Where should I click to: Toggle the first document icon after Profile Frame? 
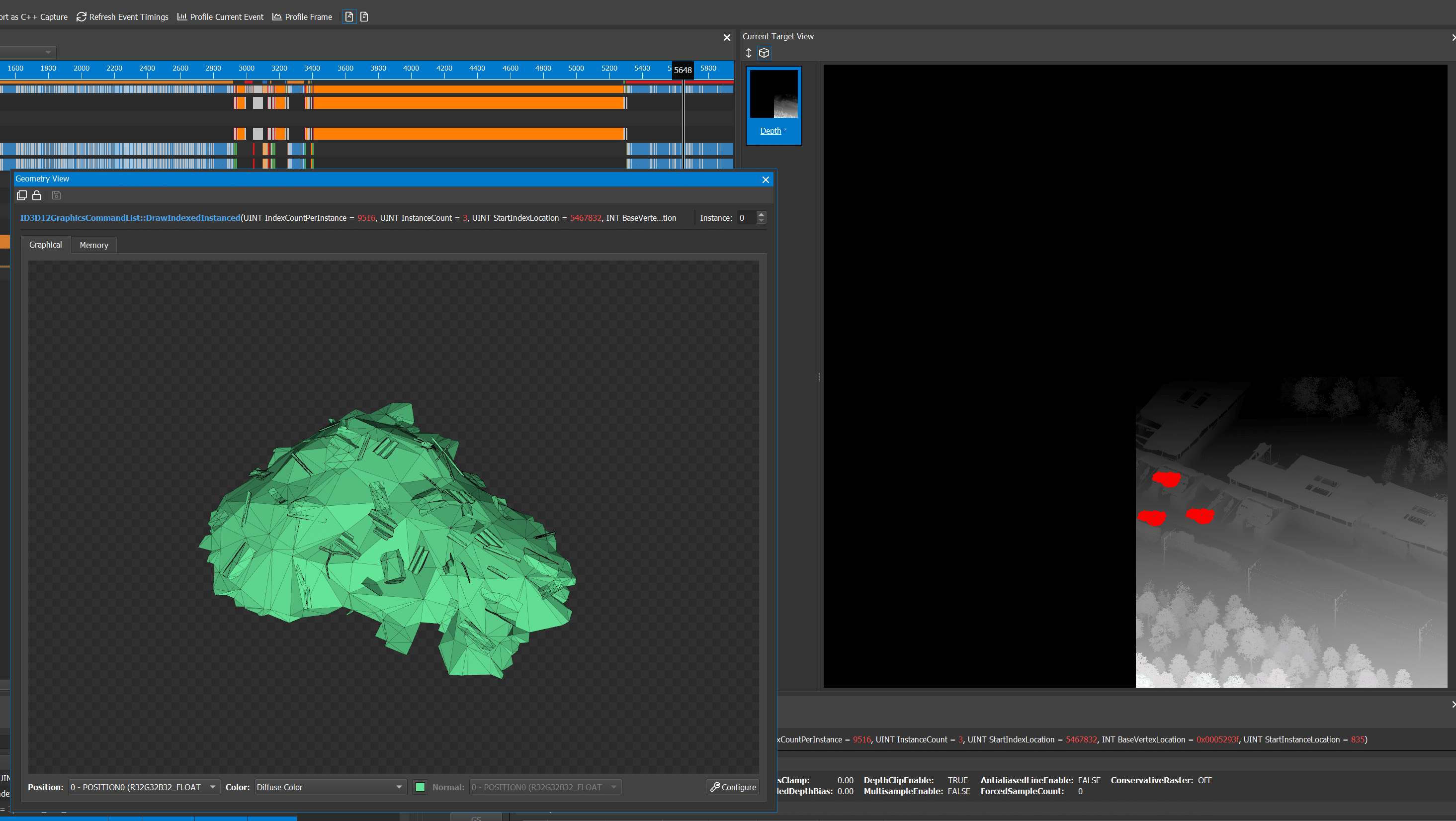[x=349, y=17]
